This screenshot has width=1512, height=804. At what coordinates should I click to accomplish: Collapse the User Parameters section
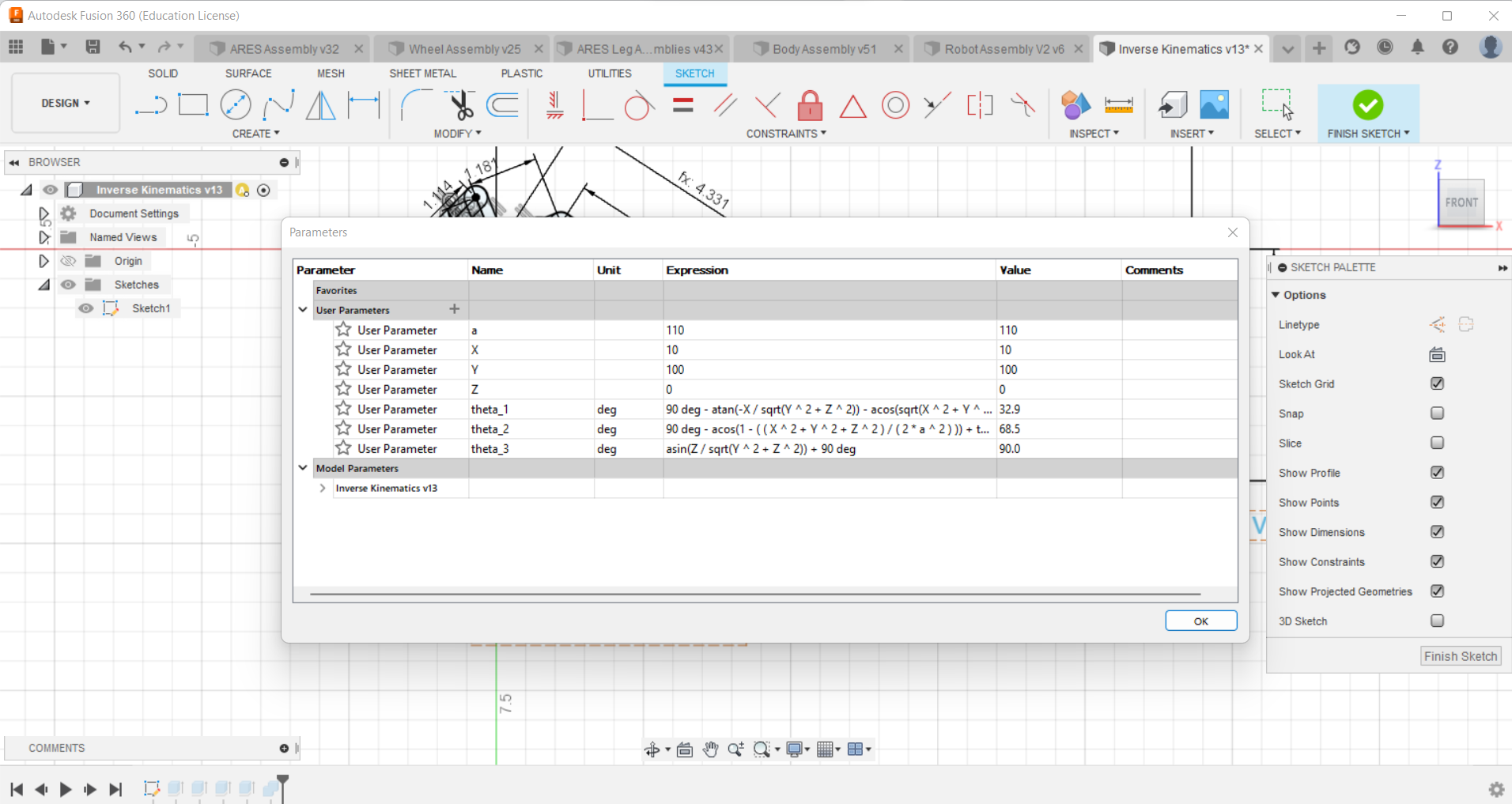(x=303, y=310)
